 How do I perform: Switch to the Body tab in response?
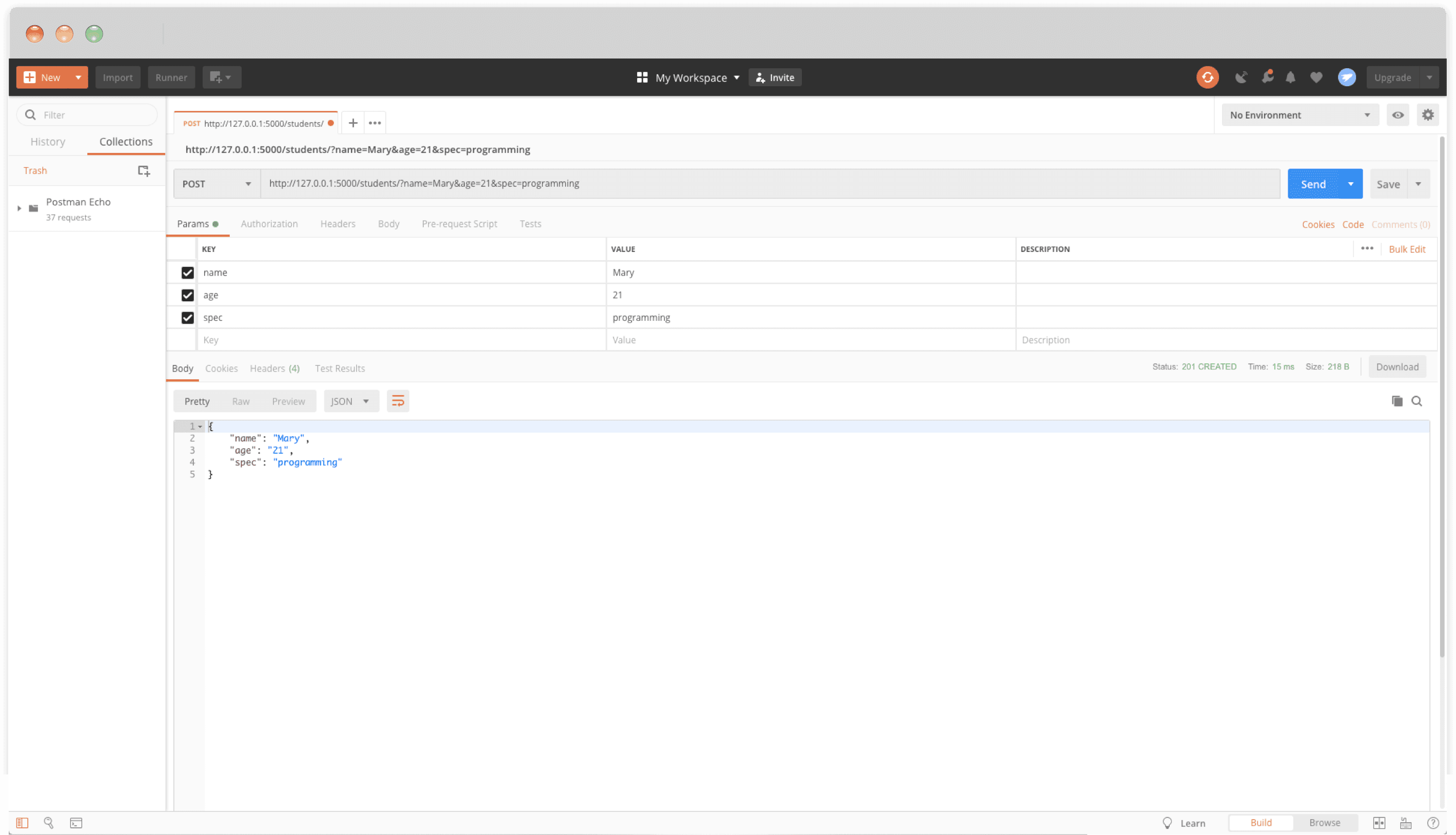[x=182, y=368]
